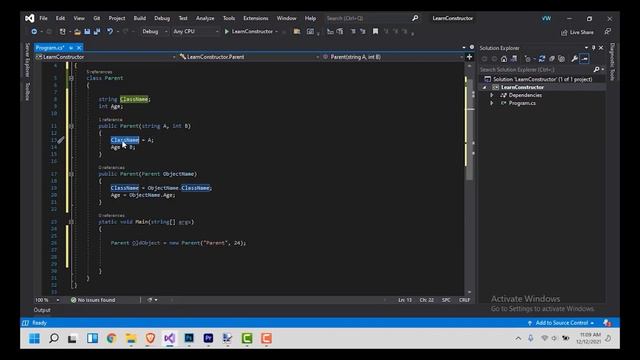Collapse the static void Main method block
640x360 pixels.
pos(71,222)
